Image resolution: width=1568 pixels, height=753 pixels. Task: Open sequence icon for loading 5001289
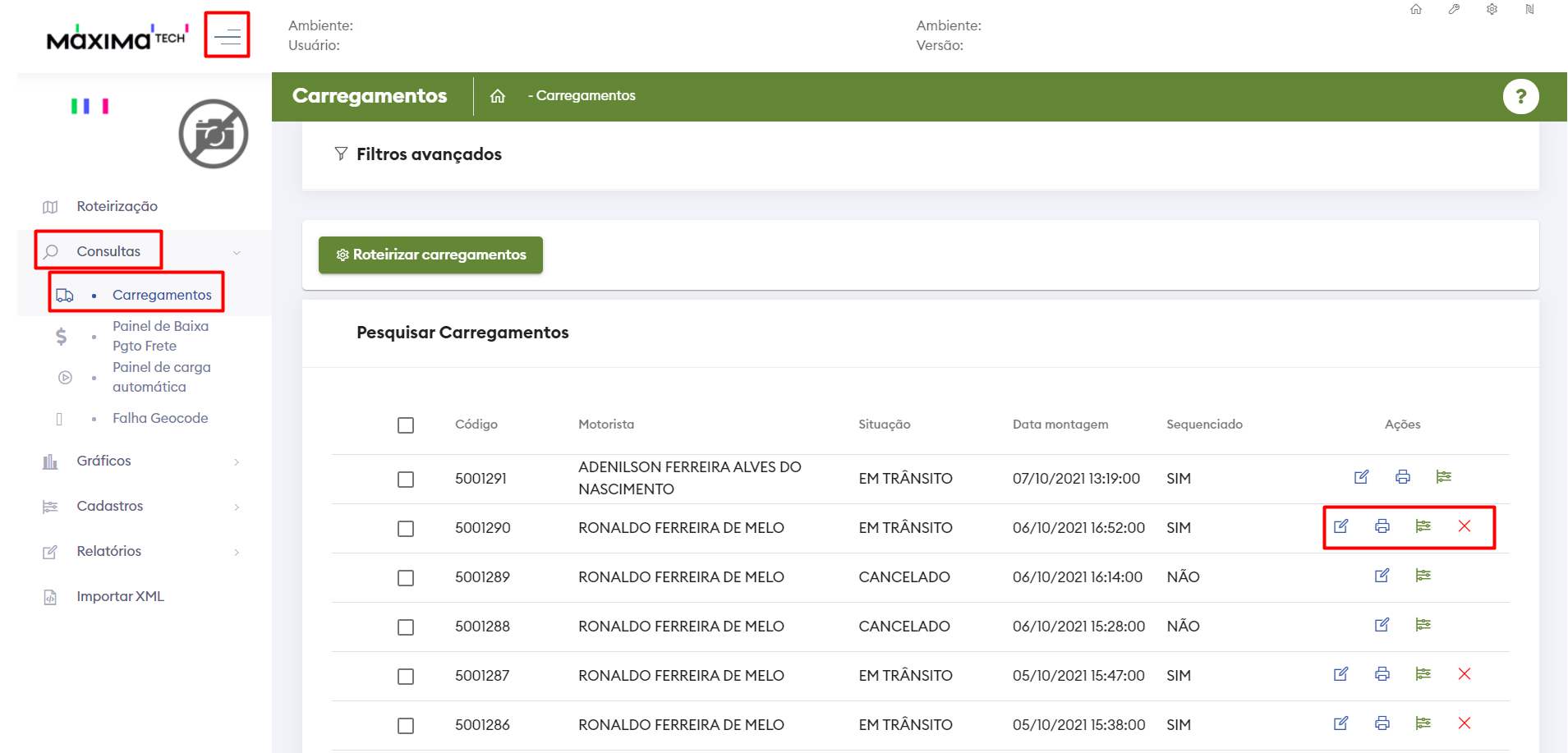point(1423,576)
